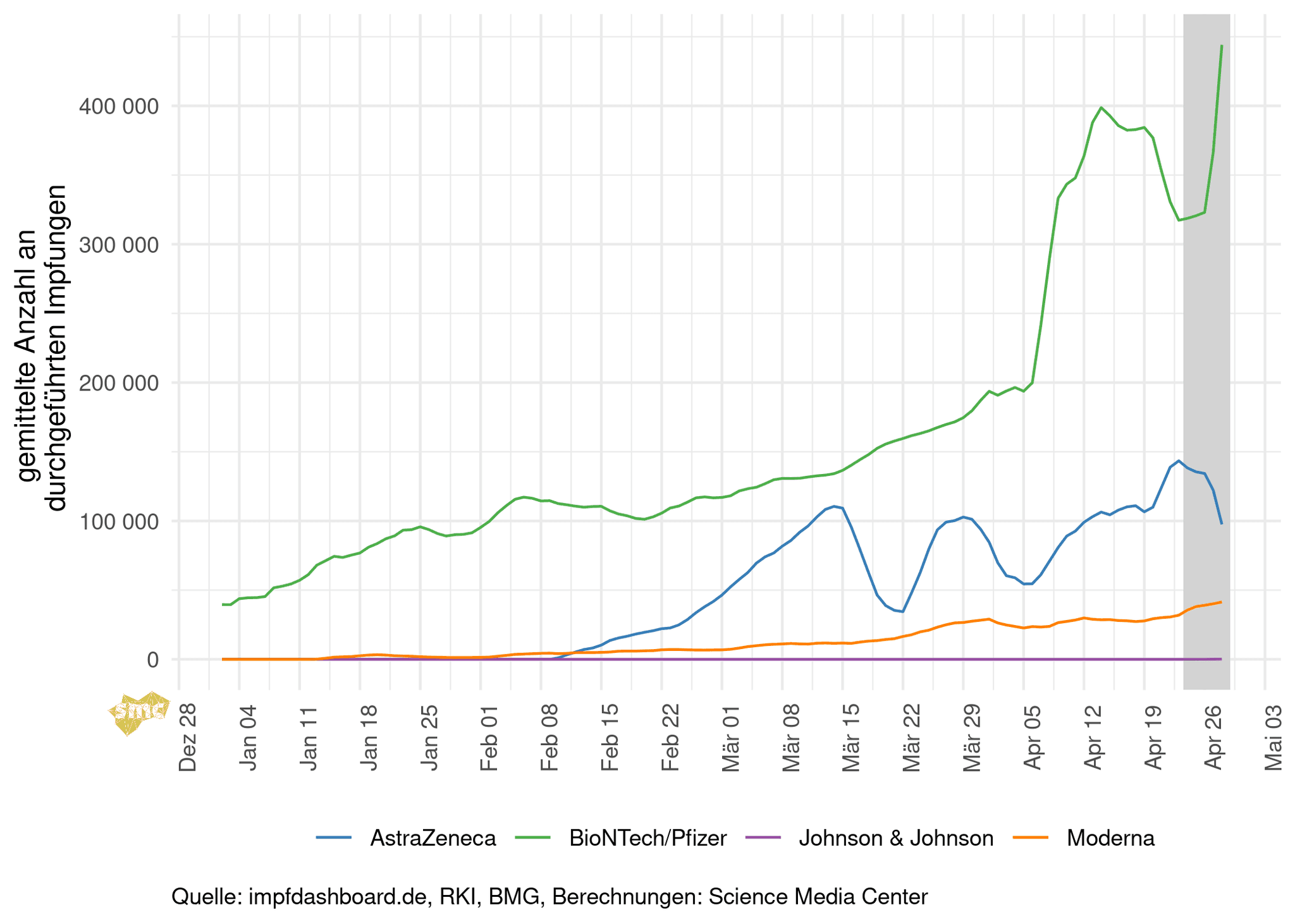The width and height of the screenshot is (1295, 924).
Task: Click the Quelle source caption text
Action: pyautogui.click(x=549, y=896)
